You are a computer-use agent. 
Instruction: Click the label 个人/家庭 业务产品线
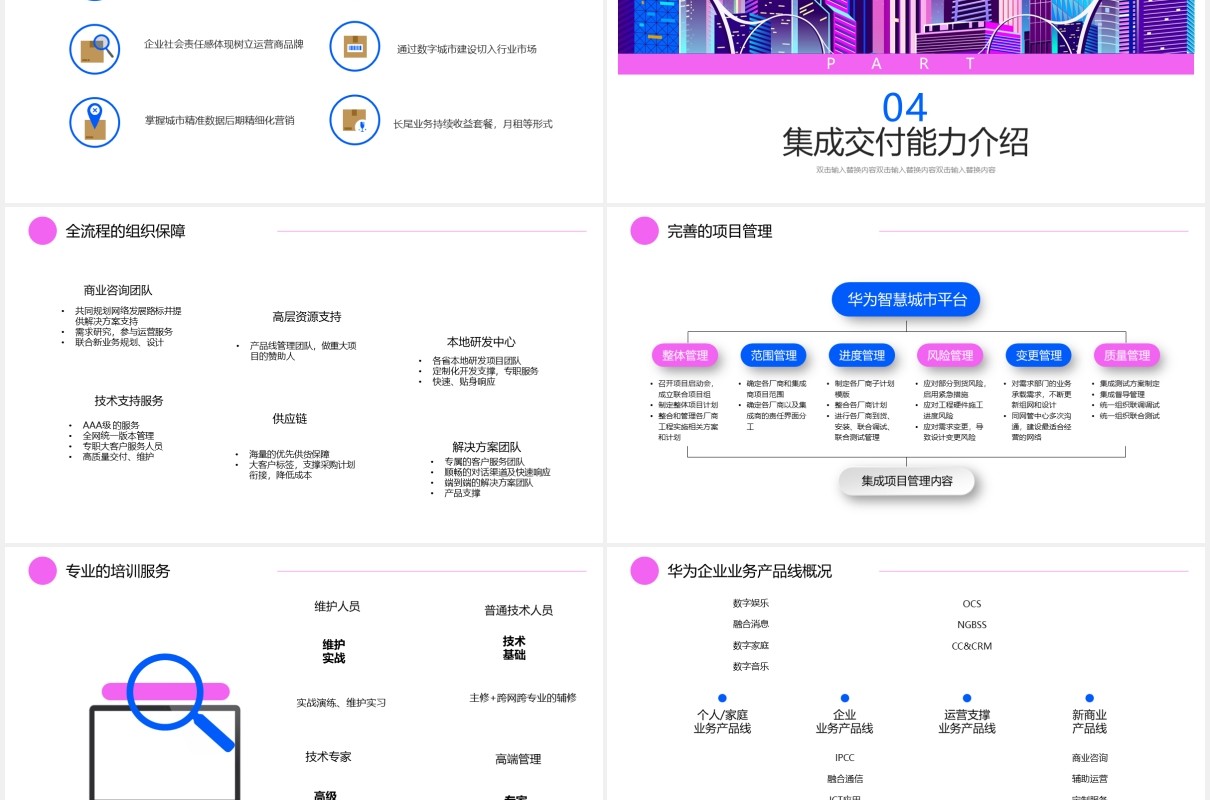722,722
